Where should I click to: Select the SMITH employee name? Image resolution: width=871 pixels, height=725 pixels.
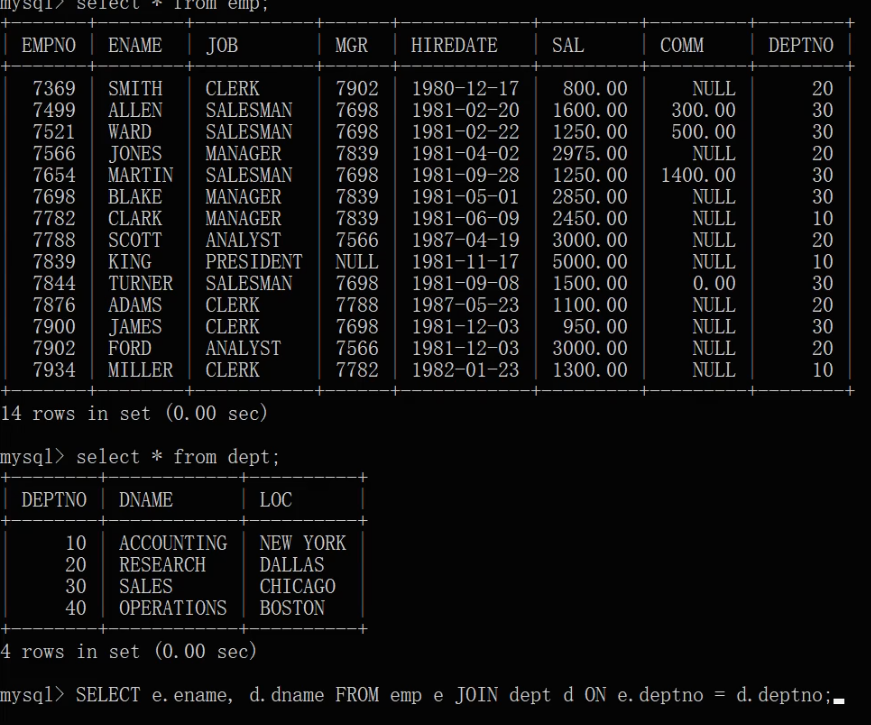pos(135,88)
